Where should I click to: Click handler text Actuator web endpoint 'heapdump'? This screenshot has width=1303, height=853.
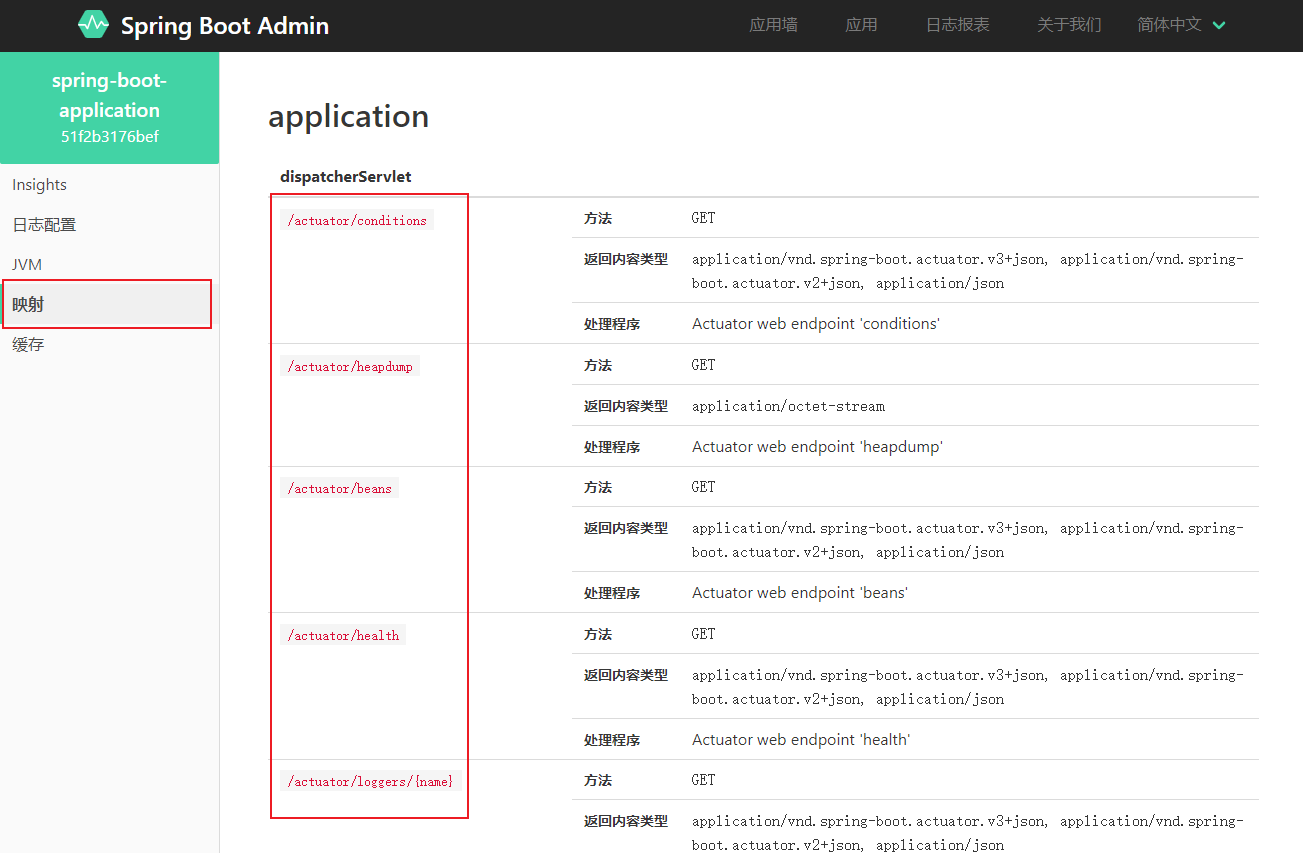point(817,447)
